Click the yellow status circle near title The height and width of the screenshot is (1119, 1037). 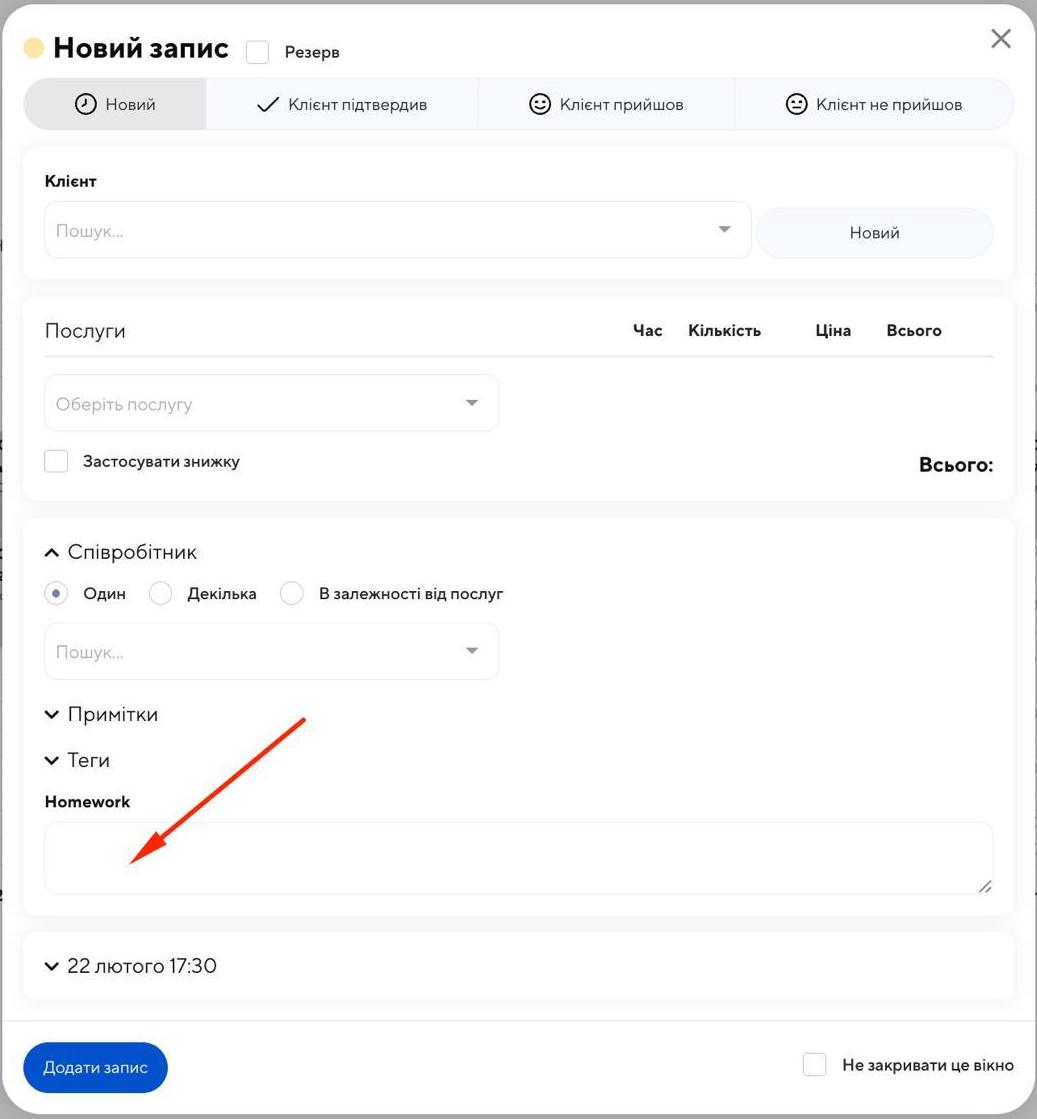[x=34, y=48]
